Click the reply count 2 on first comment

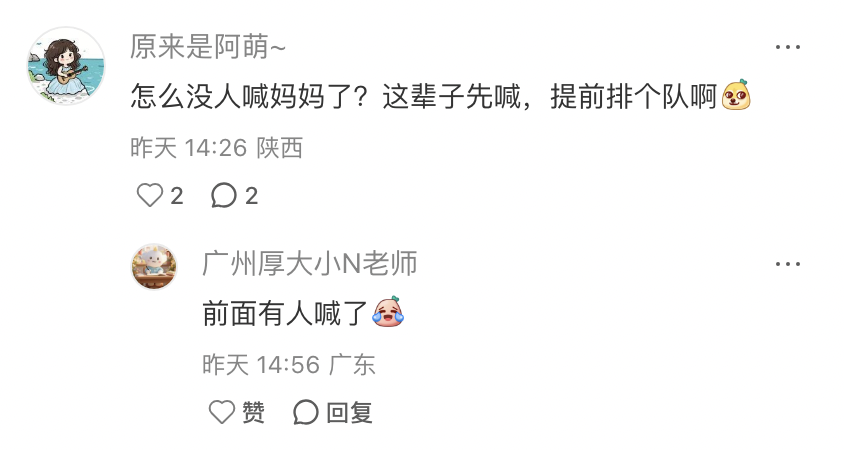(251, 196)
